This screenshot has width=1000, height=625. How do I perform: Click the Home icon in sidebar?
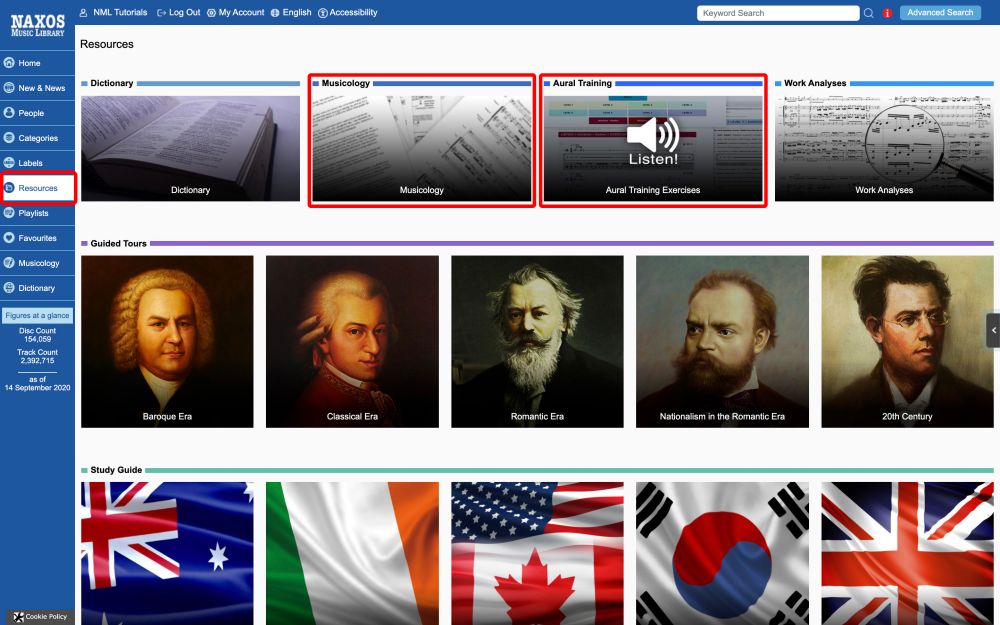click(9, 62)
